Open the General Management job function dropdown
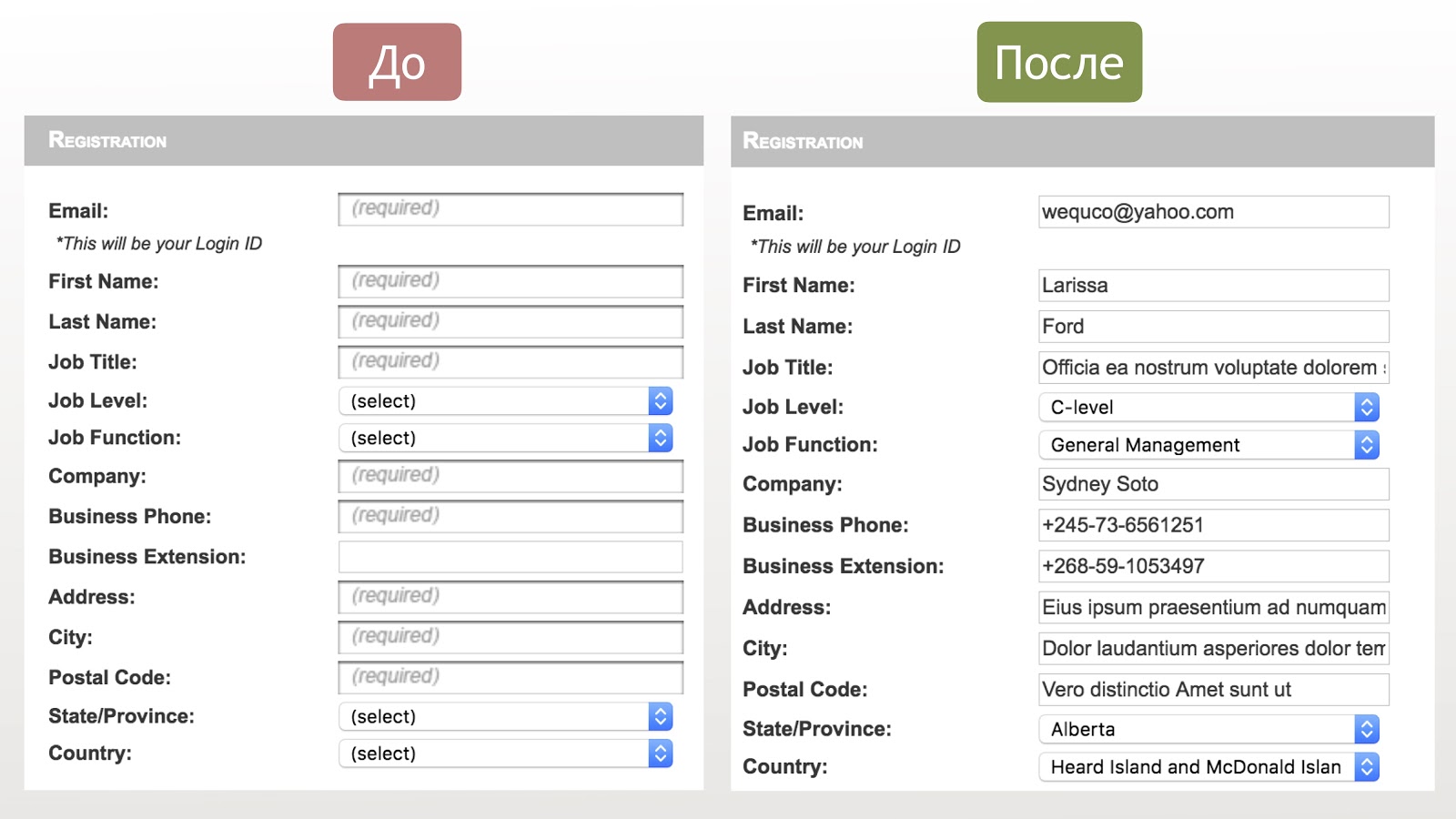 [1208, 445]
